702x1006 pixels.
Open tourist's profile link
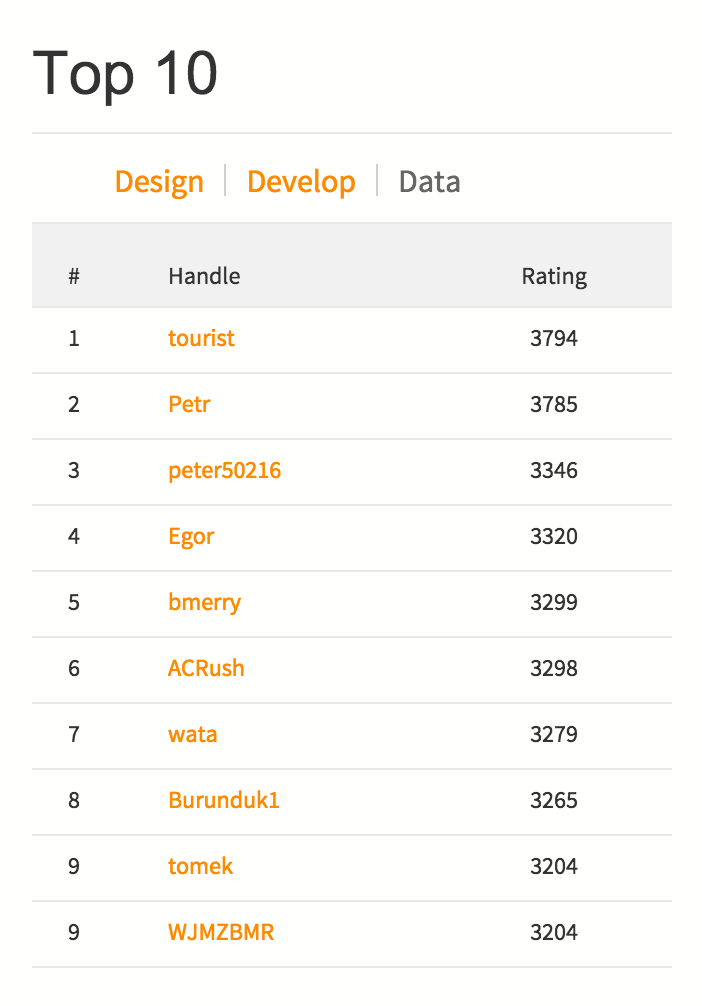[x=201, y=338]
